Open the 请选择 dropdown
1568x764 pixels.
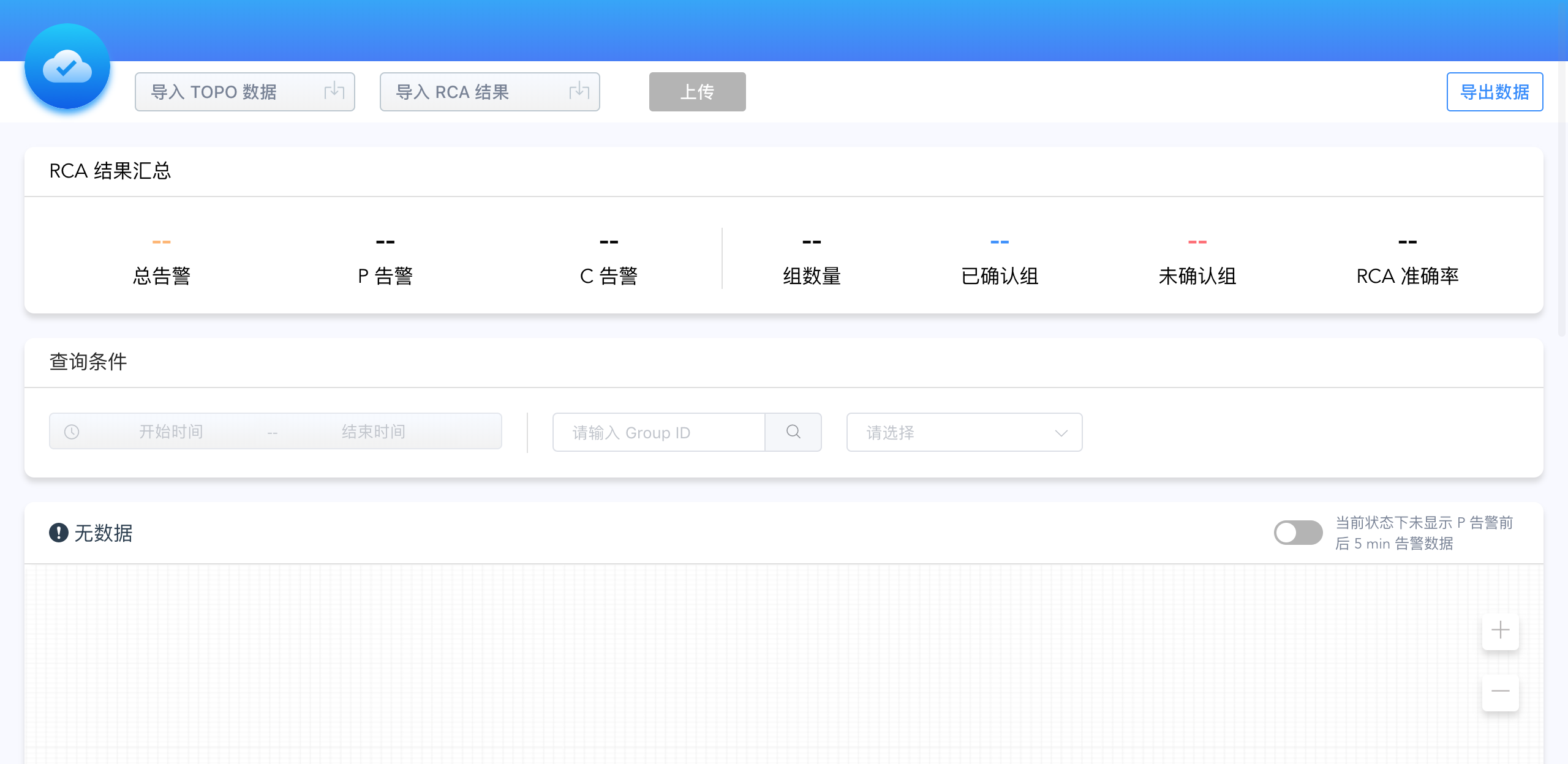956,432
